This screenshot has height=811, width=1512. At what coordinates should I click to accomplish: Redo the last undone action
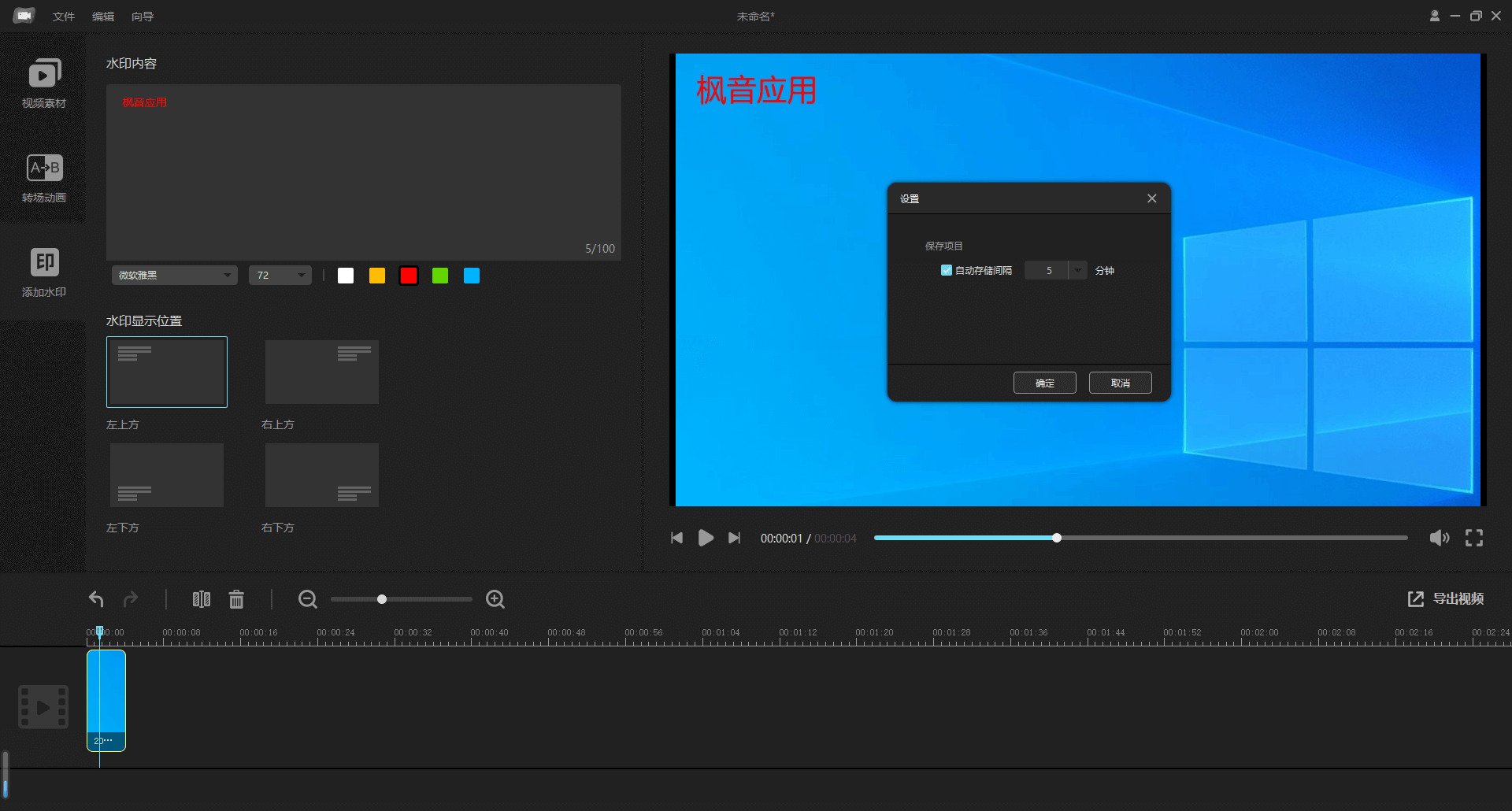[131, 599]
